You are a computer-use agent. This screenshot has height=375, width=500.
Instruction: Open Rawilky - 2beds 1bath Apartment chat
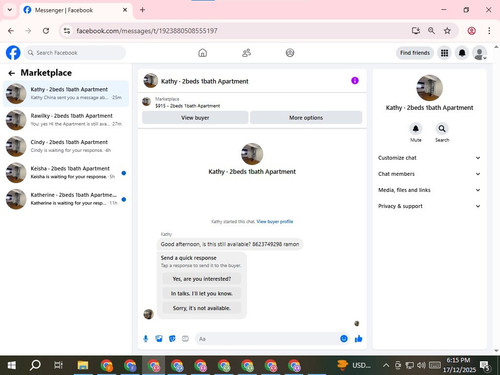point(66,120)
